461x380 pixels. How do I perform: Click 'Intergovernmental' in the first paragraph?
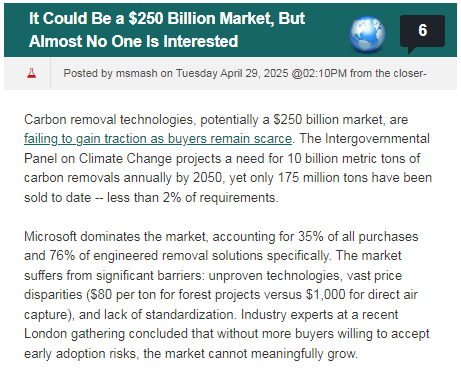pos(377,138)
